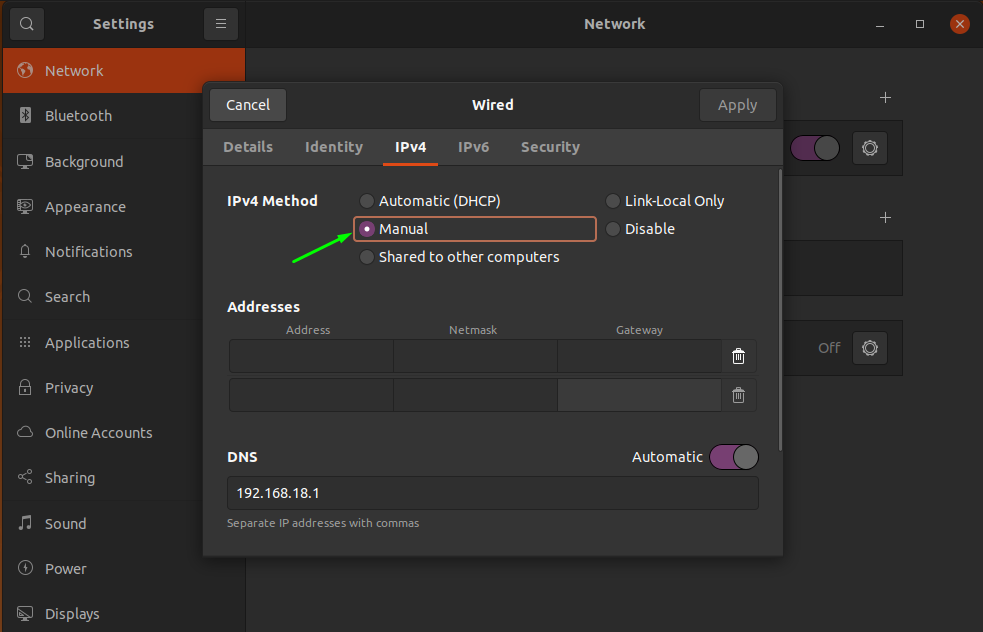
Task: Select Network in the sidebar
Action: pos(124,70)
